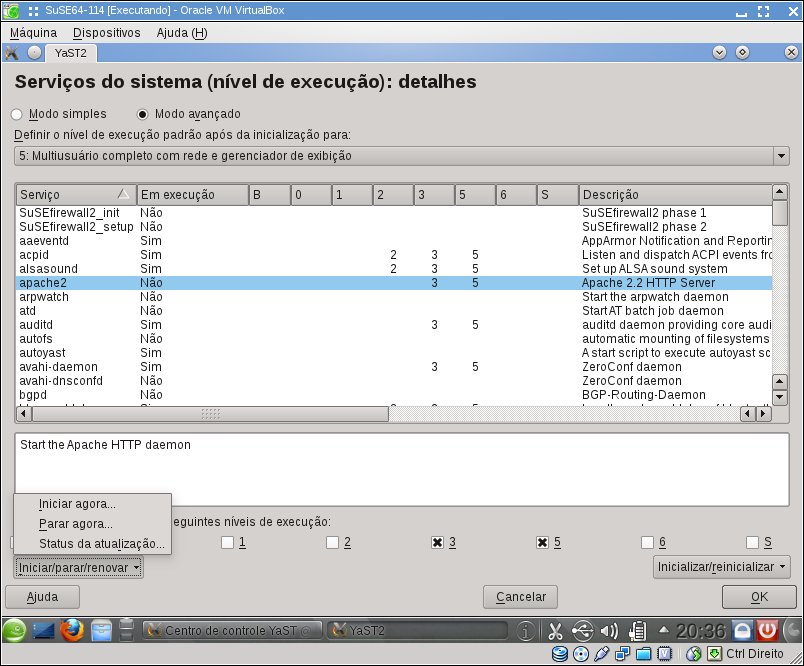Confirm with the OK button

coord(759,597)
